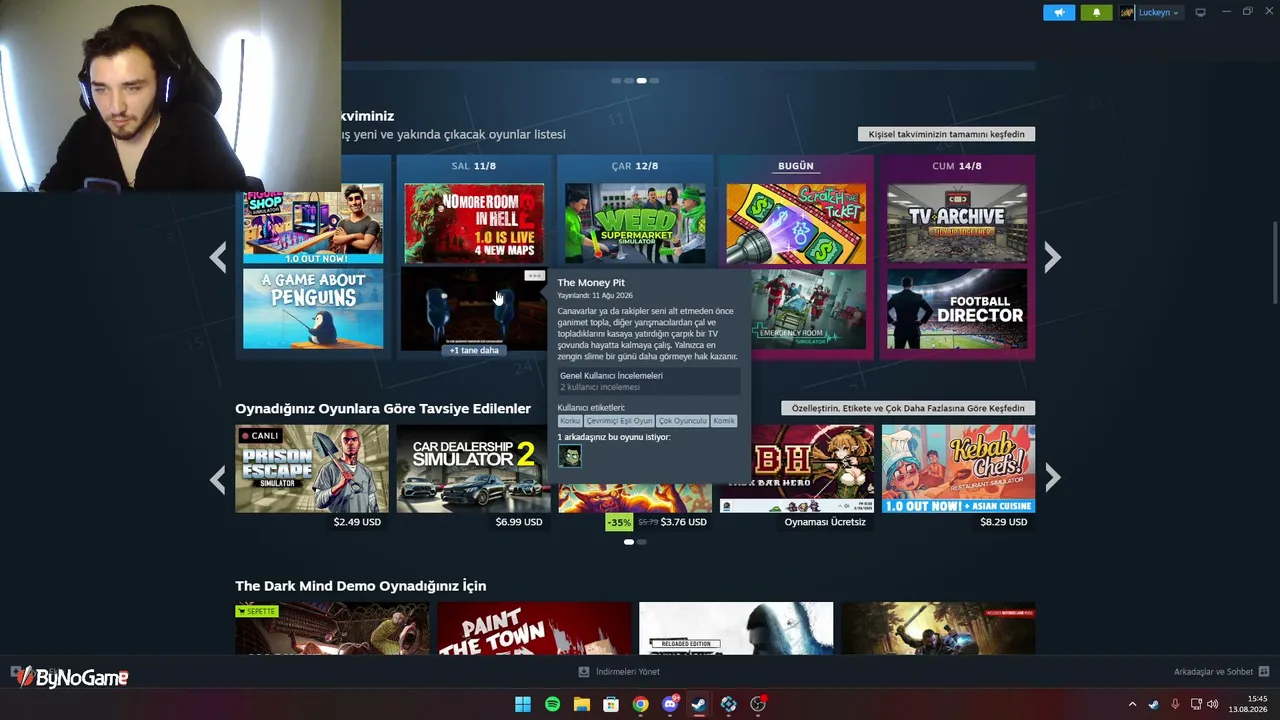Select the second page dot under recommended games
Image resolution: width=1280 pixels, height=720 pixels.
point(641,542)
